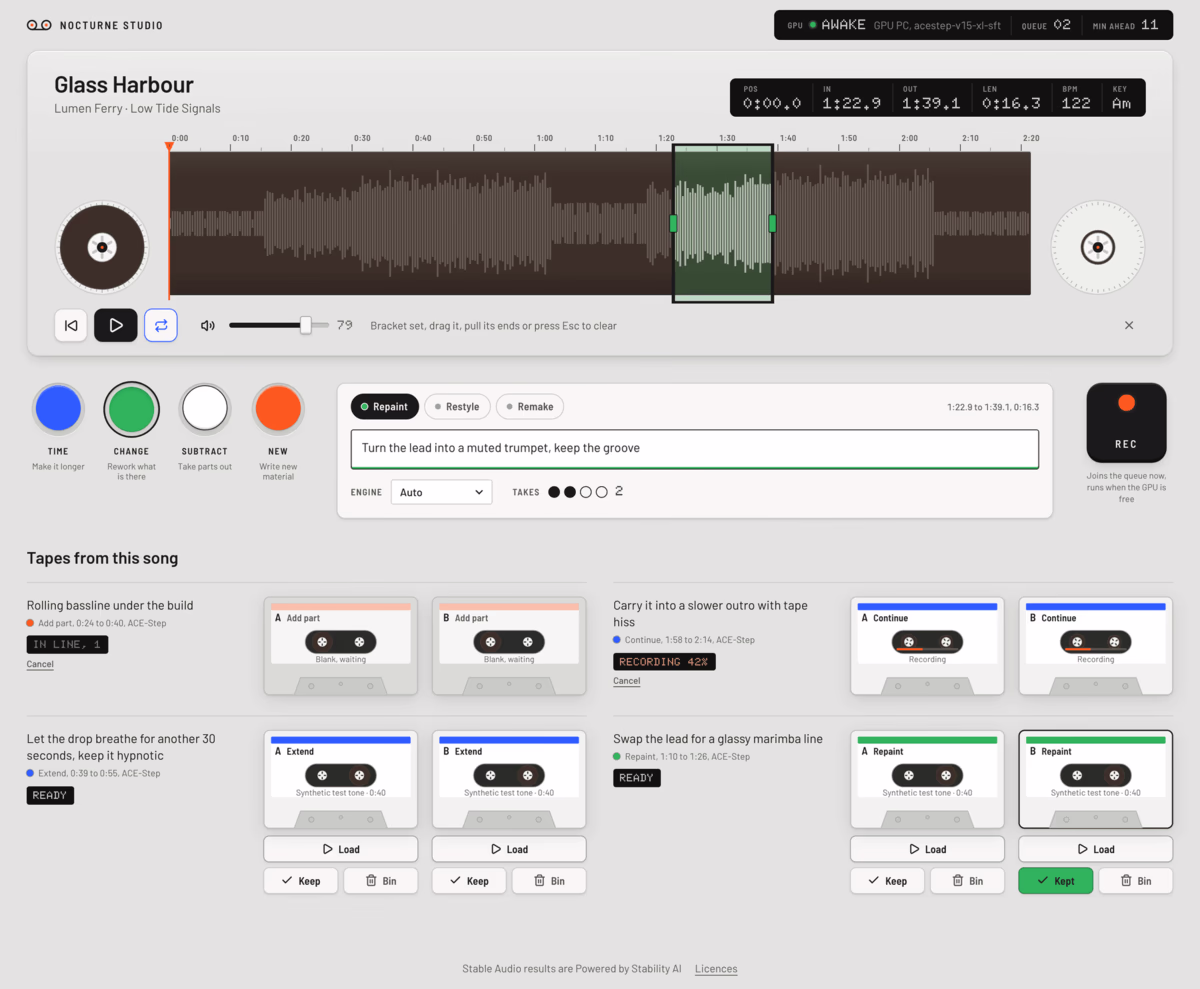Load Repaint take A
The height and width of the screenshot is (989, 1200).
tap(927, 849)
